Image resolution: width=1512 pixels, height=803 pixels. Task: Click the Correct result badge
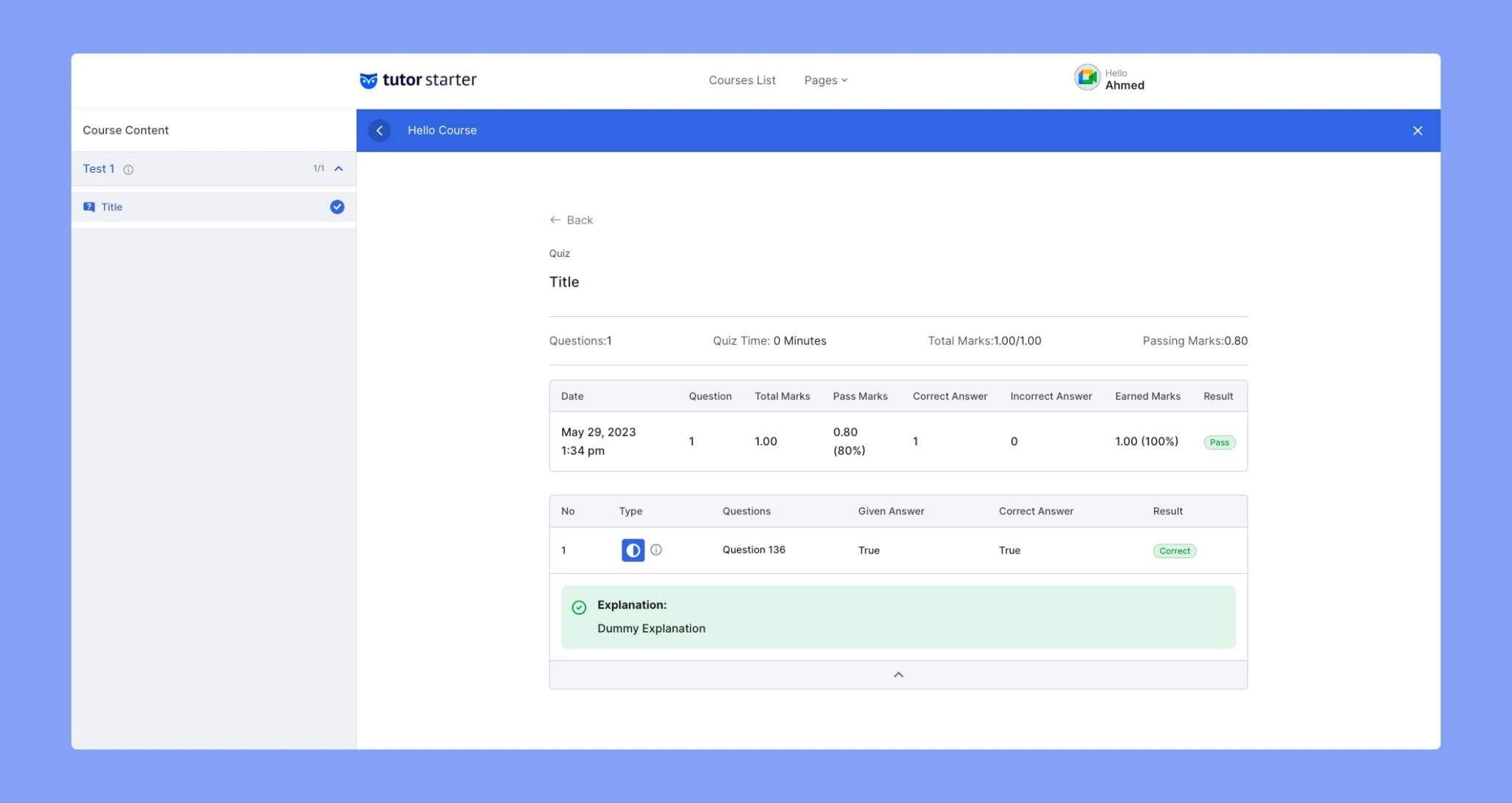coord(1174,550)
